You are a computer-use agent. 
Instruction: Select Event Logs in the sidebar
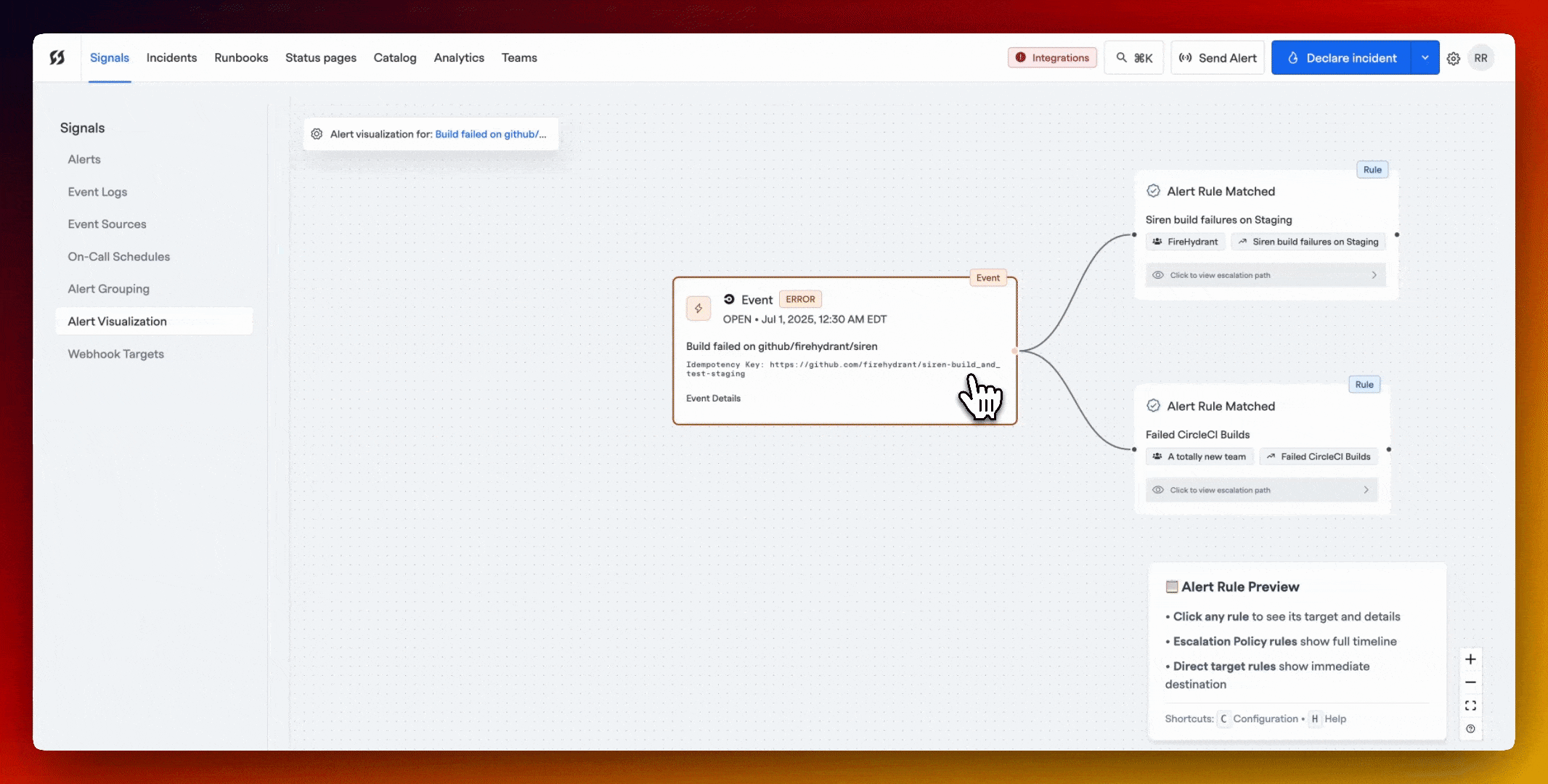pyautogui.click(x=97, y=192)
